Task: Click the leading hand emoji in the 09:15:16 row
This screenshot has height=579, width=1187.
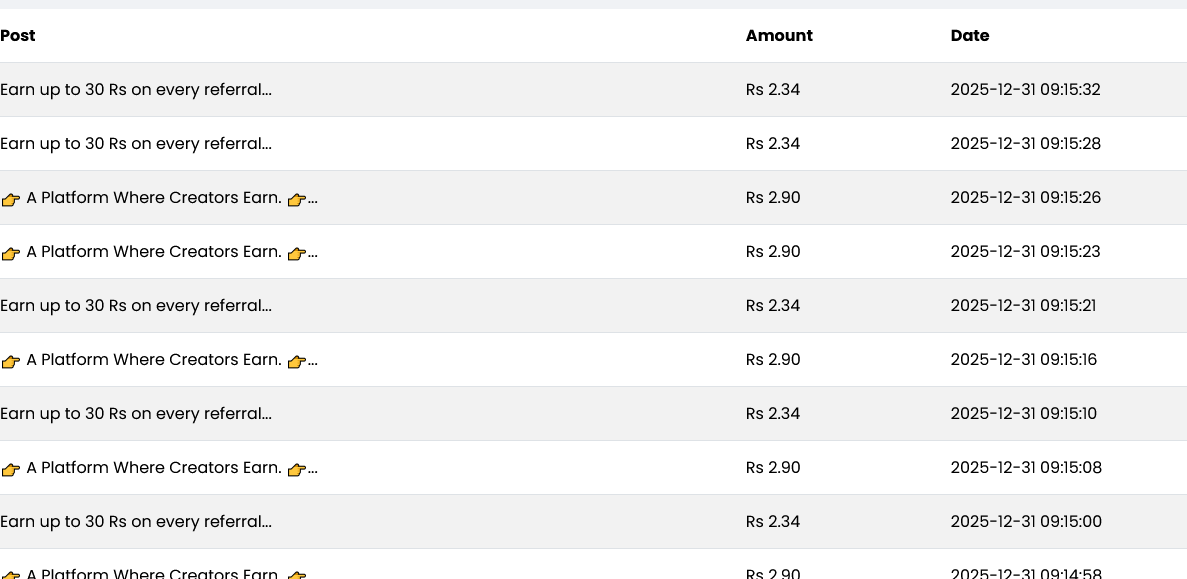Action: coord(11,361)
